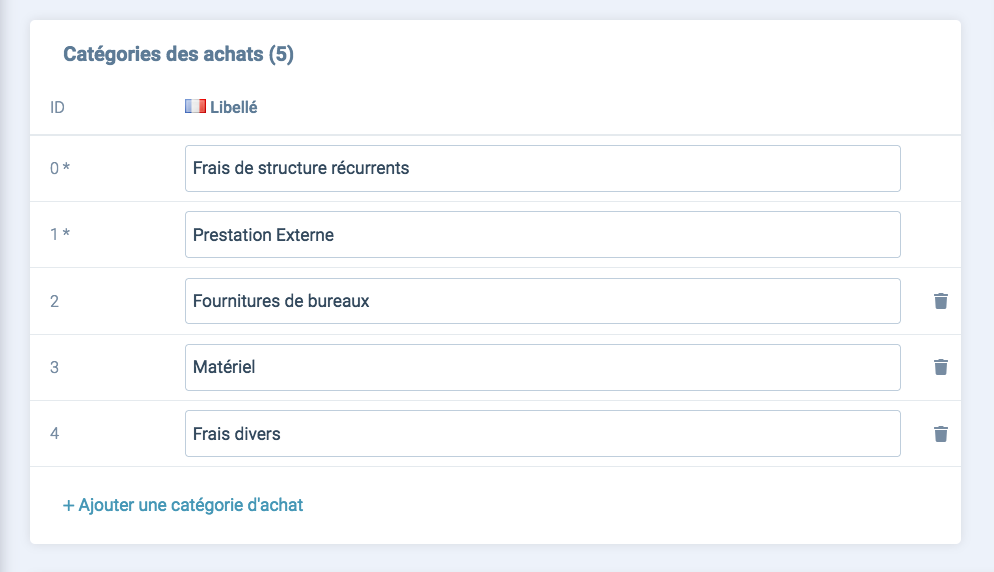Add a new purchase category
The height and width of the screenshot is (572, 994).
[x=183, y=505]
